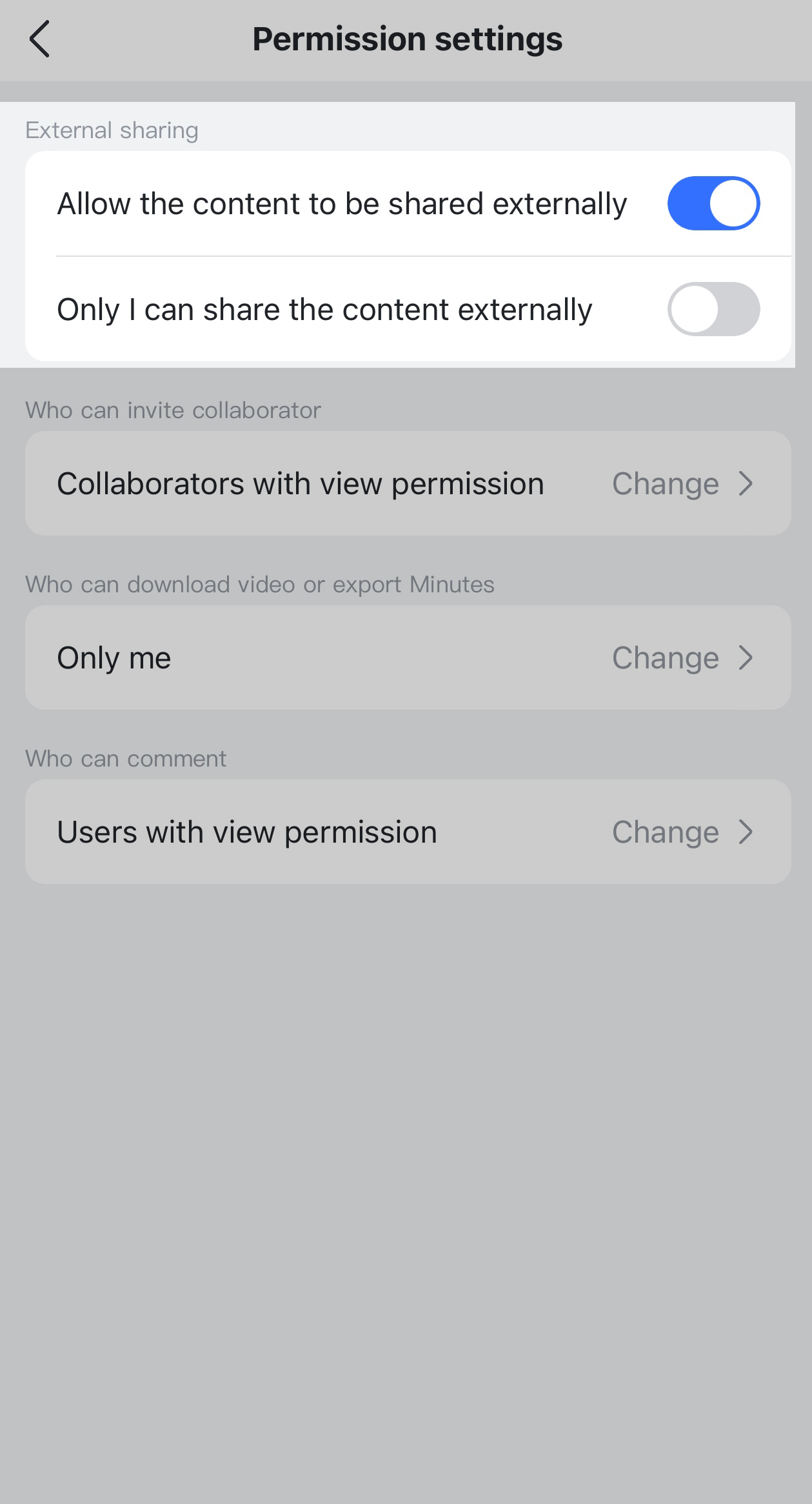The image size is (812, 1504).
Task: Tap Change for download video or export Minutes
Action: (x=665, y=657)
